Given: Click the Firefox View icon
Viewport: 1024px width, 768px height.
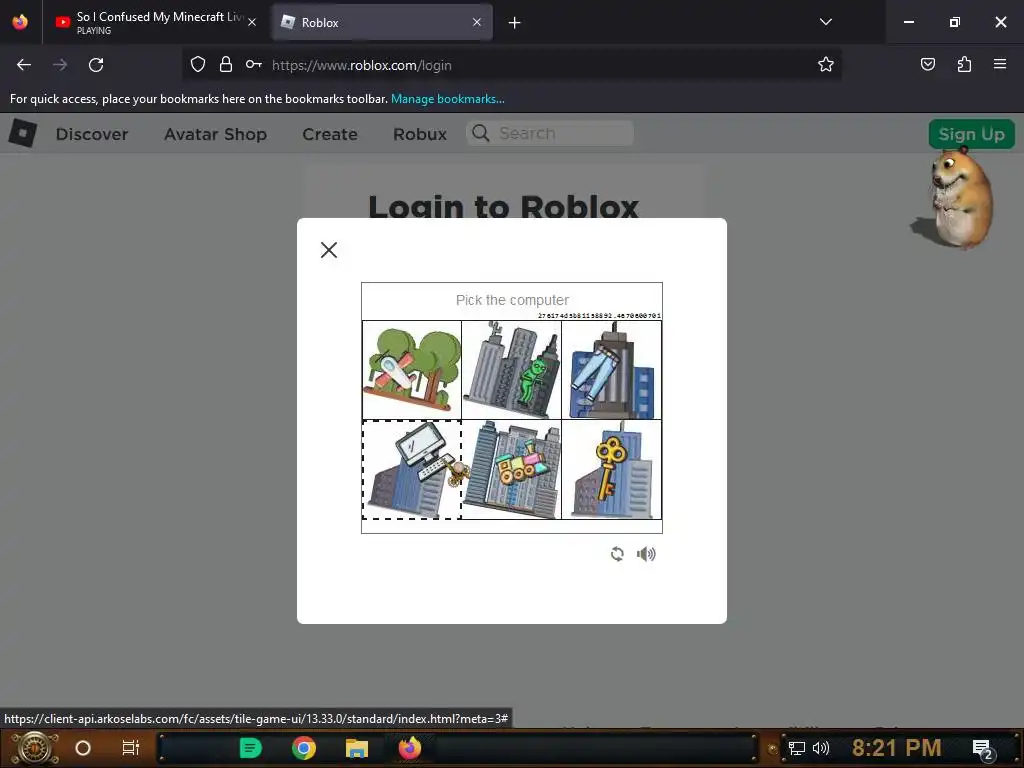Looking at the screenshot, I should 20,22.
